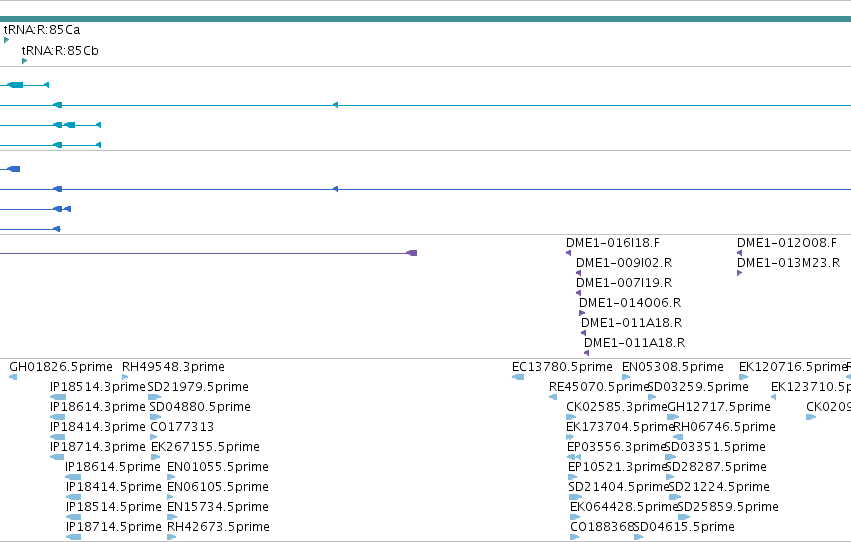Select the SD28287.5prime label
The image size is (851, 542).
[716, 468]
